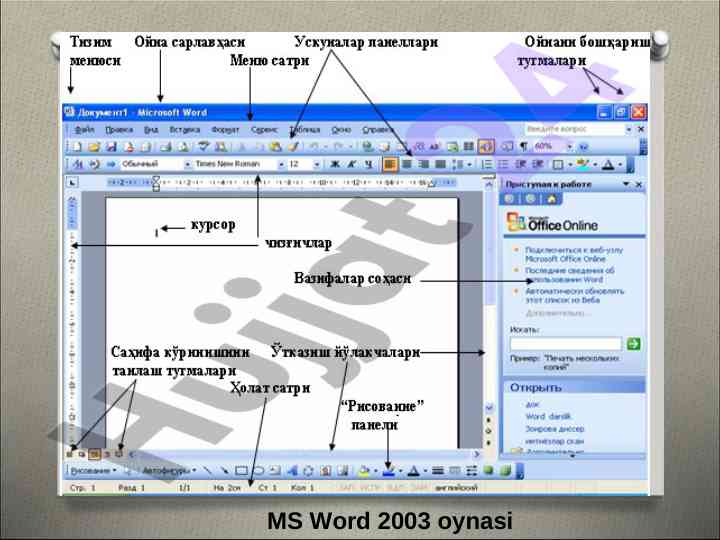Click the Автоматически обновлять этот список link
The height and width of the screenshot is (540, 720).
(575, 295)
